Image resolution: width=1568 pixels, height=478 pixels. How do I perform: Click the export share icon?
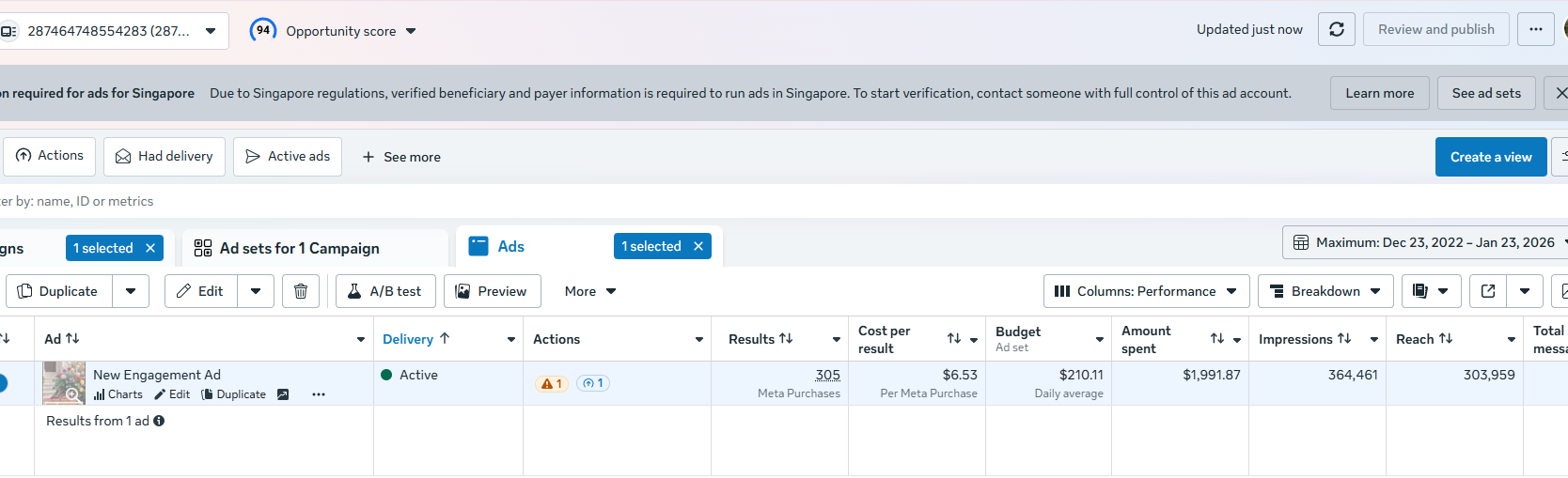pyautogui.click(x=1488, y=291)
